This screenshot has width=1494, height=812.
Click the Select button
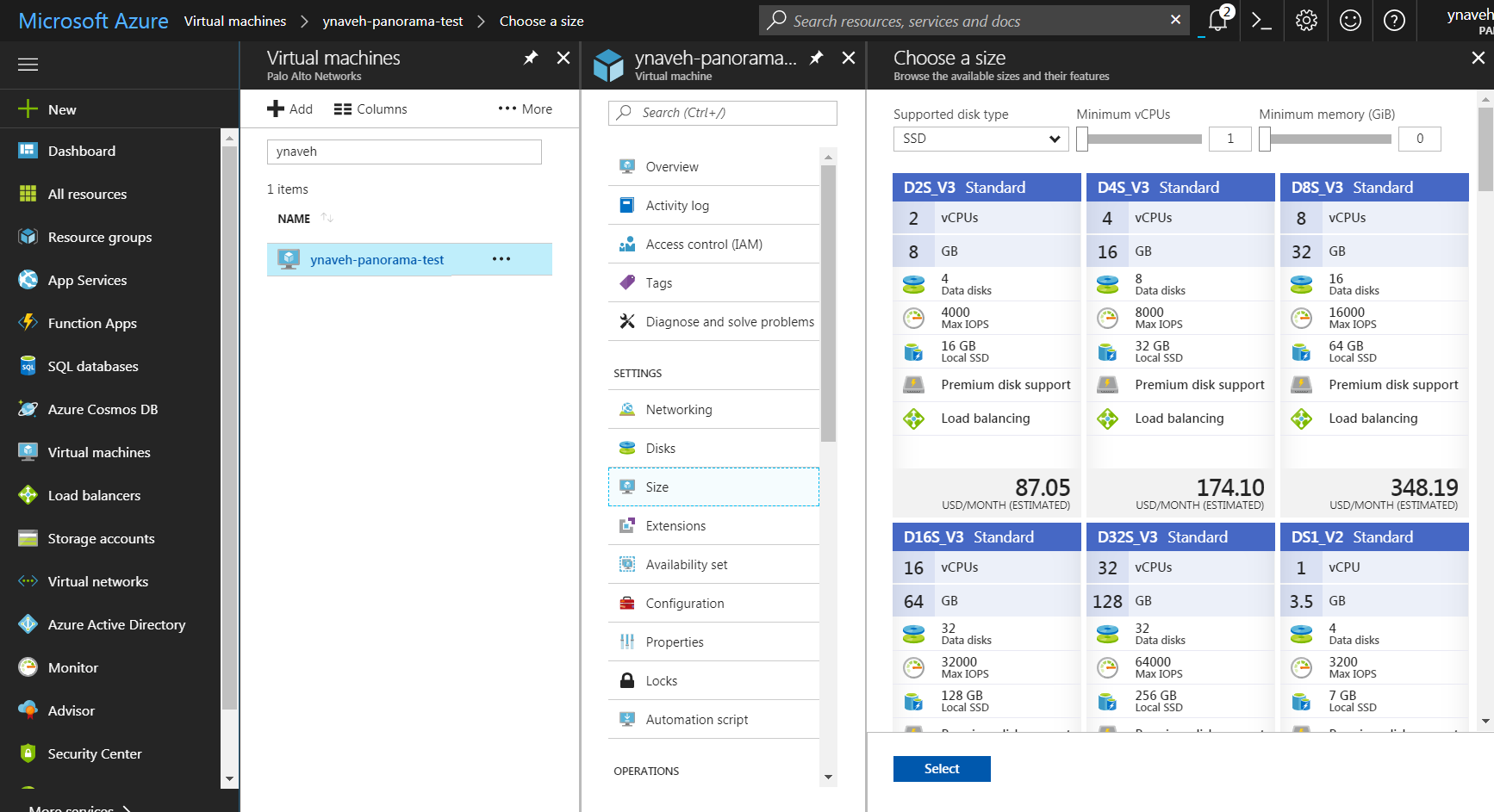click(x=941, y=769)
